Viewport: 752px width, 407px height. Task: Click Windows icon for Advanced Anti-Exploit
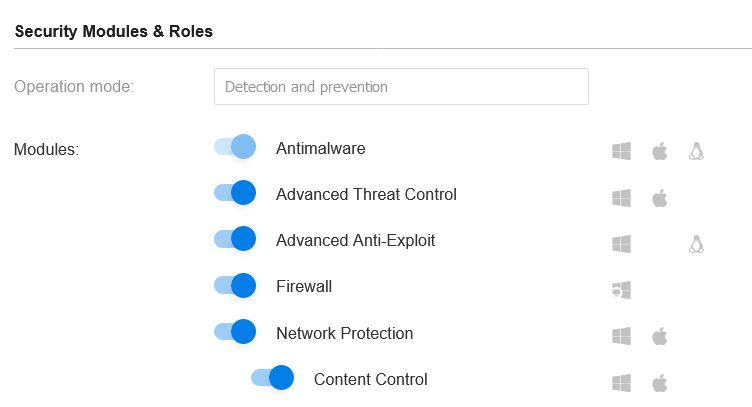point(622,244)
